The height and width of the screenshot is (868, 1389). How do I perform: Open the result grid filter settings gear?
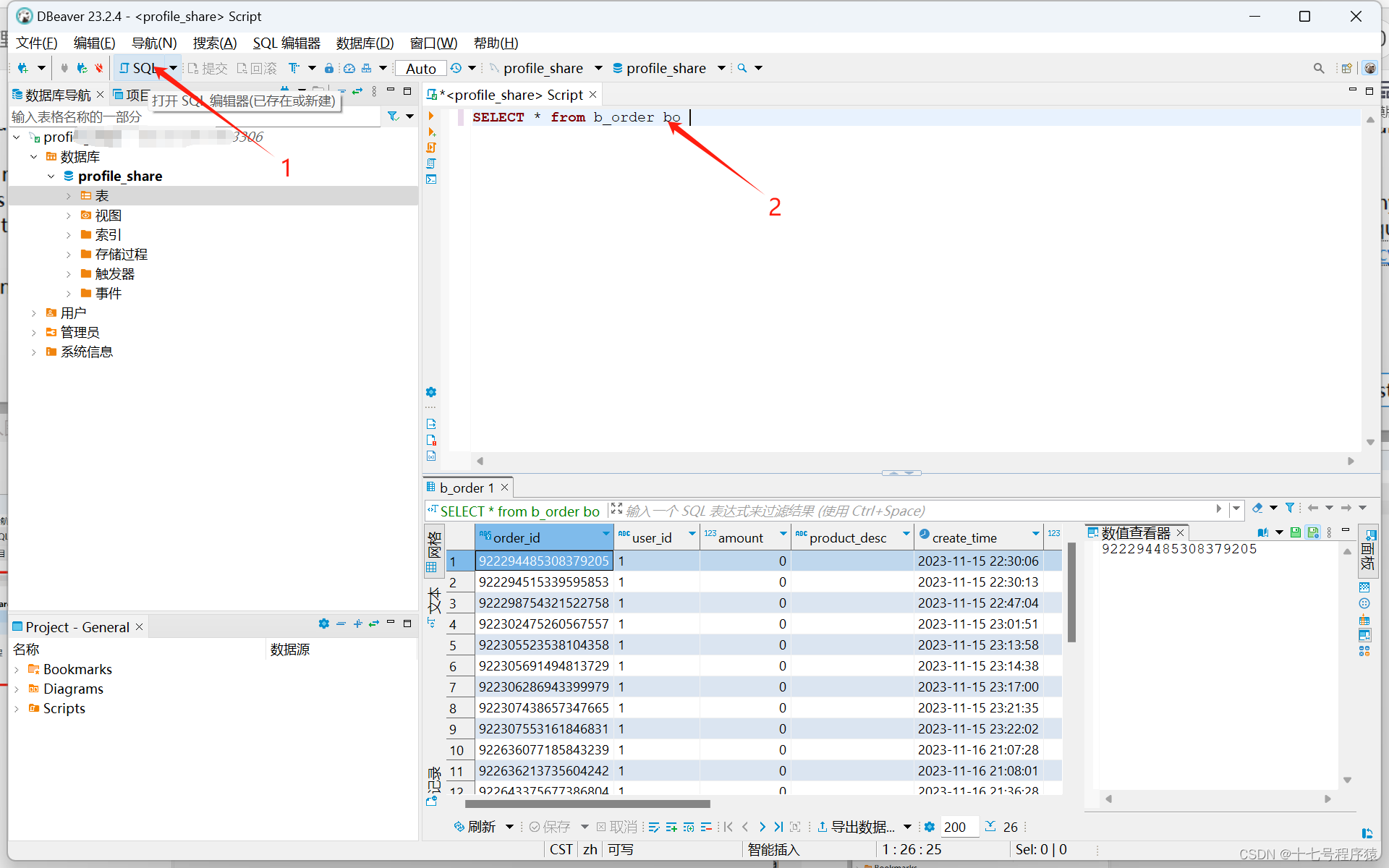[x=930, y=826]
